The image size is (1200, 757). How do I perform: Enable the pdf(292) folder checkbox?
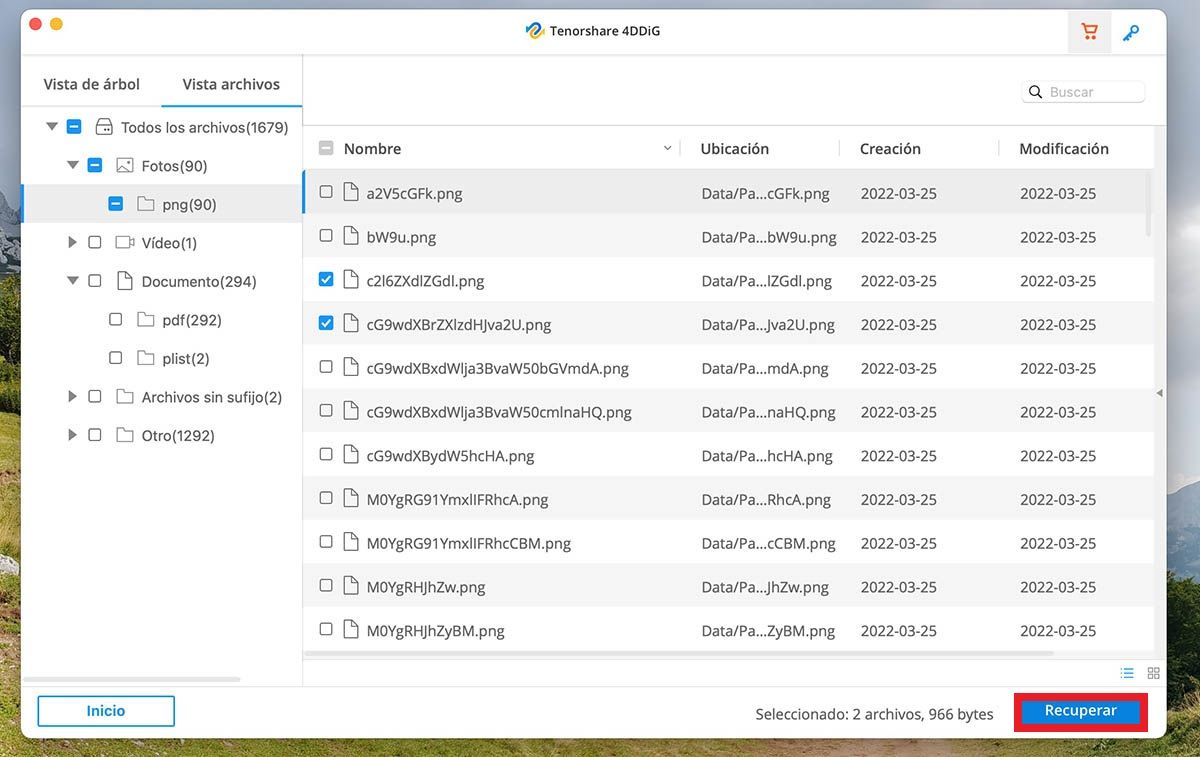(x=116, y=320)
